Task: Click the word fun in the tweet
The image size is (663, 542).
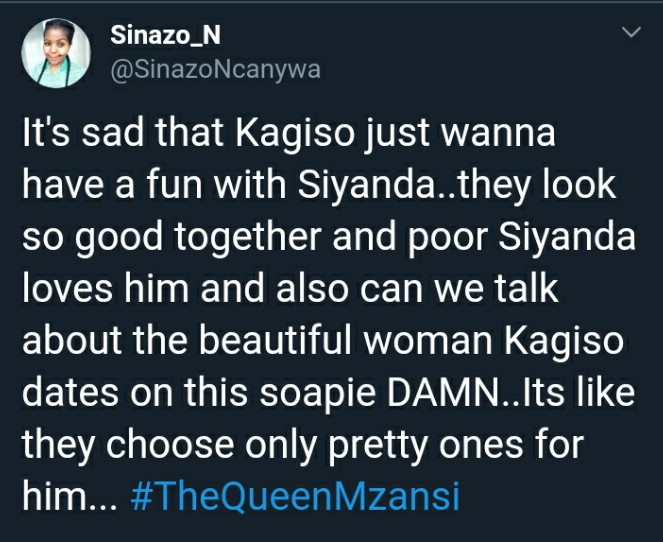Action: [x=174, y=185]
